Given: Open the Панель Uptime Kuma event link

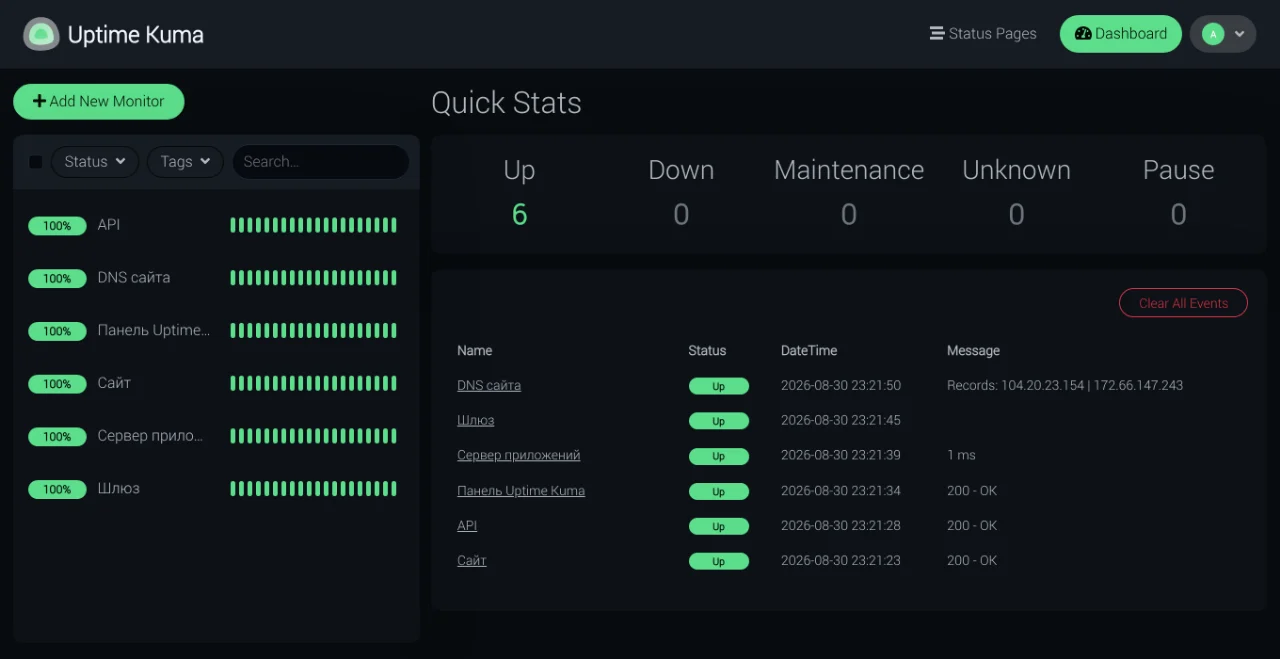Looking at the screenshot, I should coord(521,491).
